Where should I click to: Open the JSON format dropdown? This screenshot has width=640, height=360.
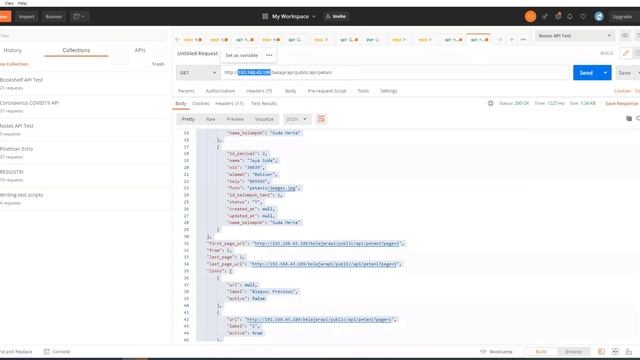click(296, 119)
